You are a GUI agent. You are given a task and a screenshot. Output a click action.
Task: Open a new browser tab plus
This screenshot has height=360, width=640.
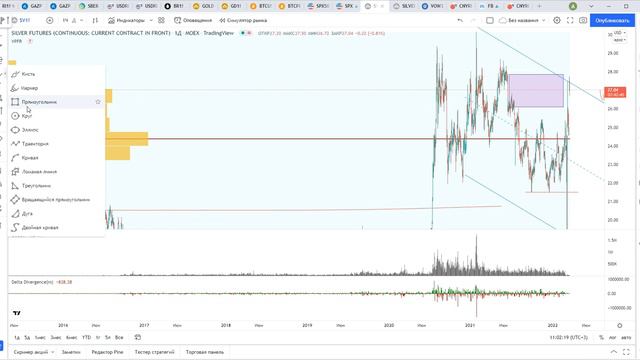[x=539, y=6]
